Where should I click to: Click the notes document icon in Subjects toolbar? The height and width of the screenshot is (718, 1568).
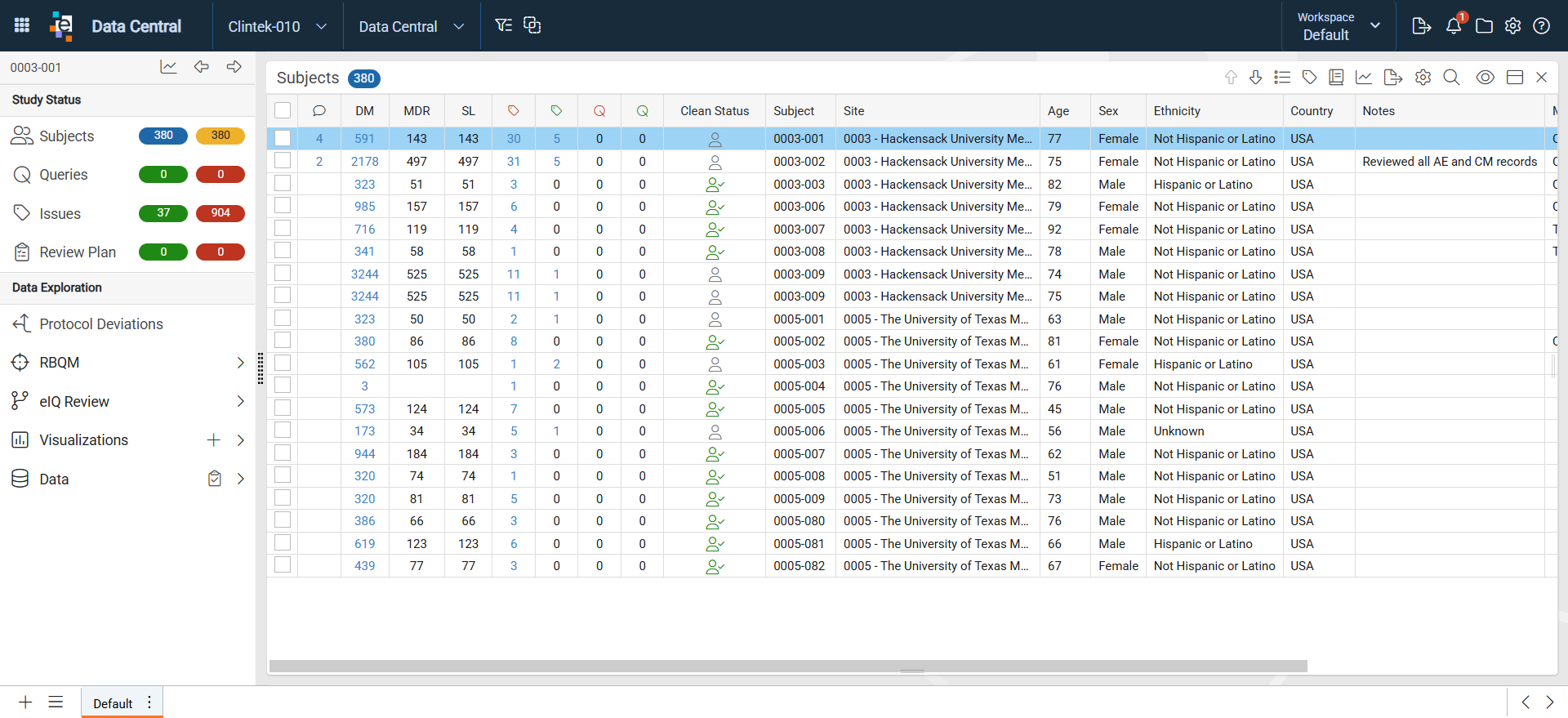pos(1336,78)
